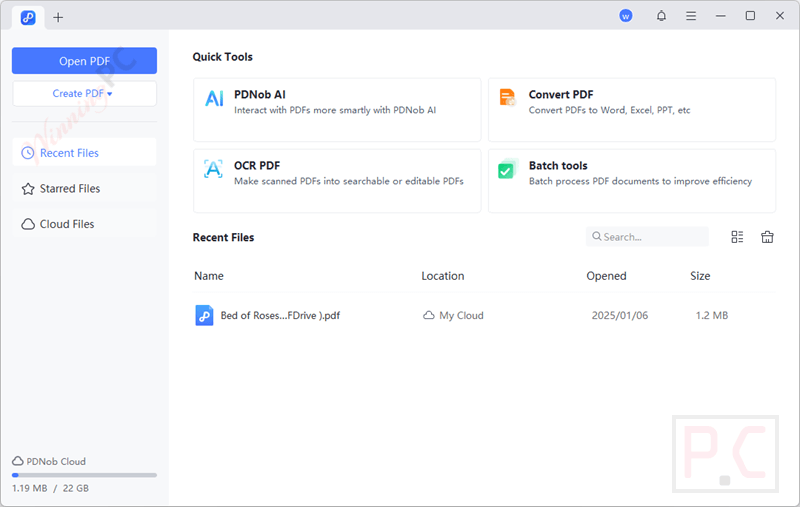Image resolution: width=800 pixels, height=507 pixels.
Task: Click the Starred Files star icon
Action: point(28,189)
